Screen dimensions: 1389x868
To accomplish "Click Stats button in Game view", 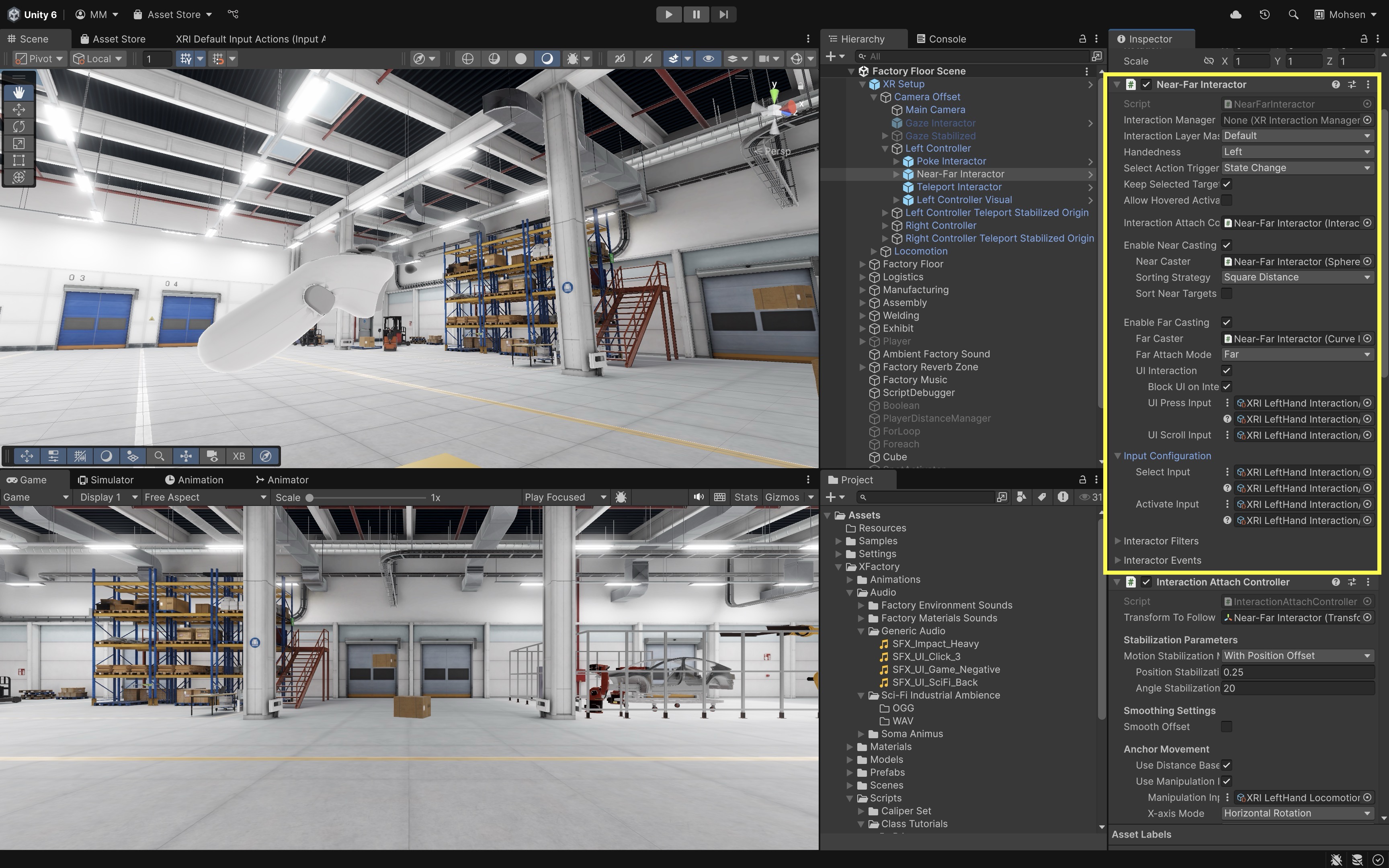I will click(x=746, y=497).
